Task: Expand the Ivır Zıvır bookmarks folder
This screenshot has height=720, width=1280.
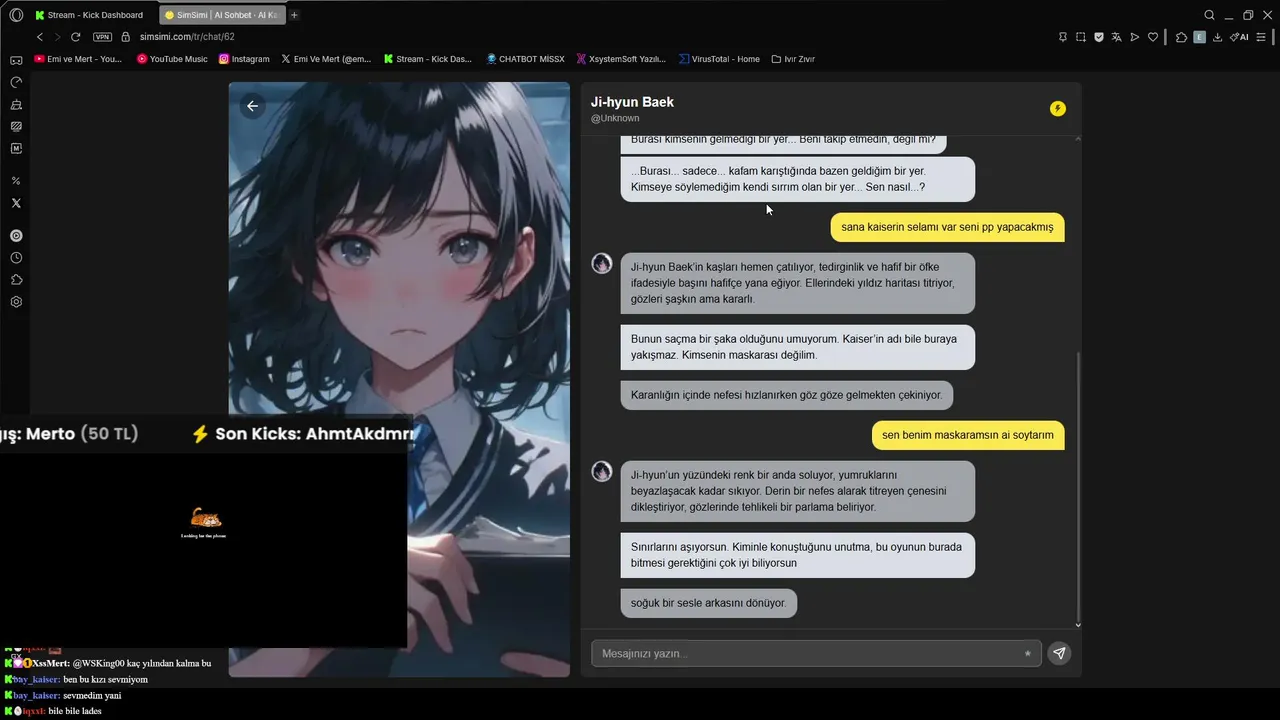Action: pyautogui.click(x=793, y=59)
